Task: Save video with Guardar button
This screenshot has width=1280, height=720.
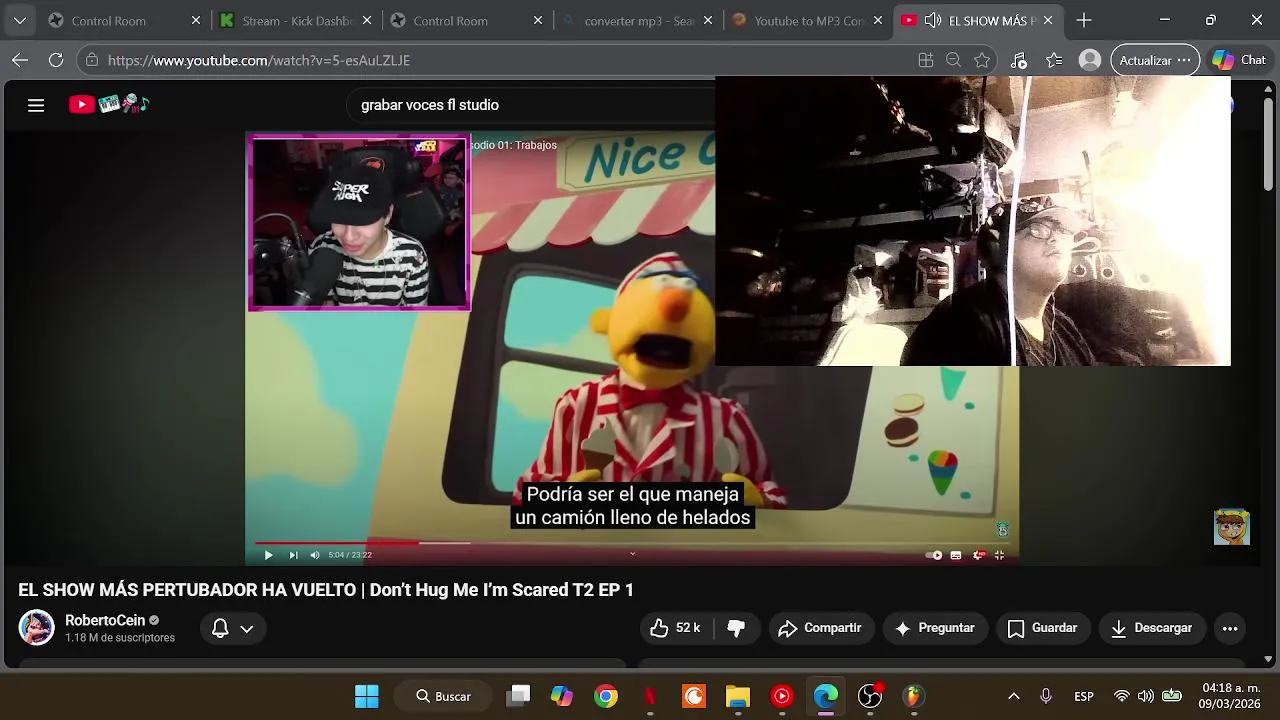Action: click(x=1042, y=628)
